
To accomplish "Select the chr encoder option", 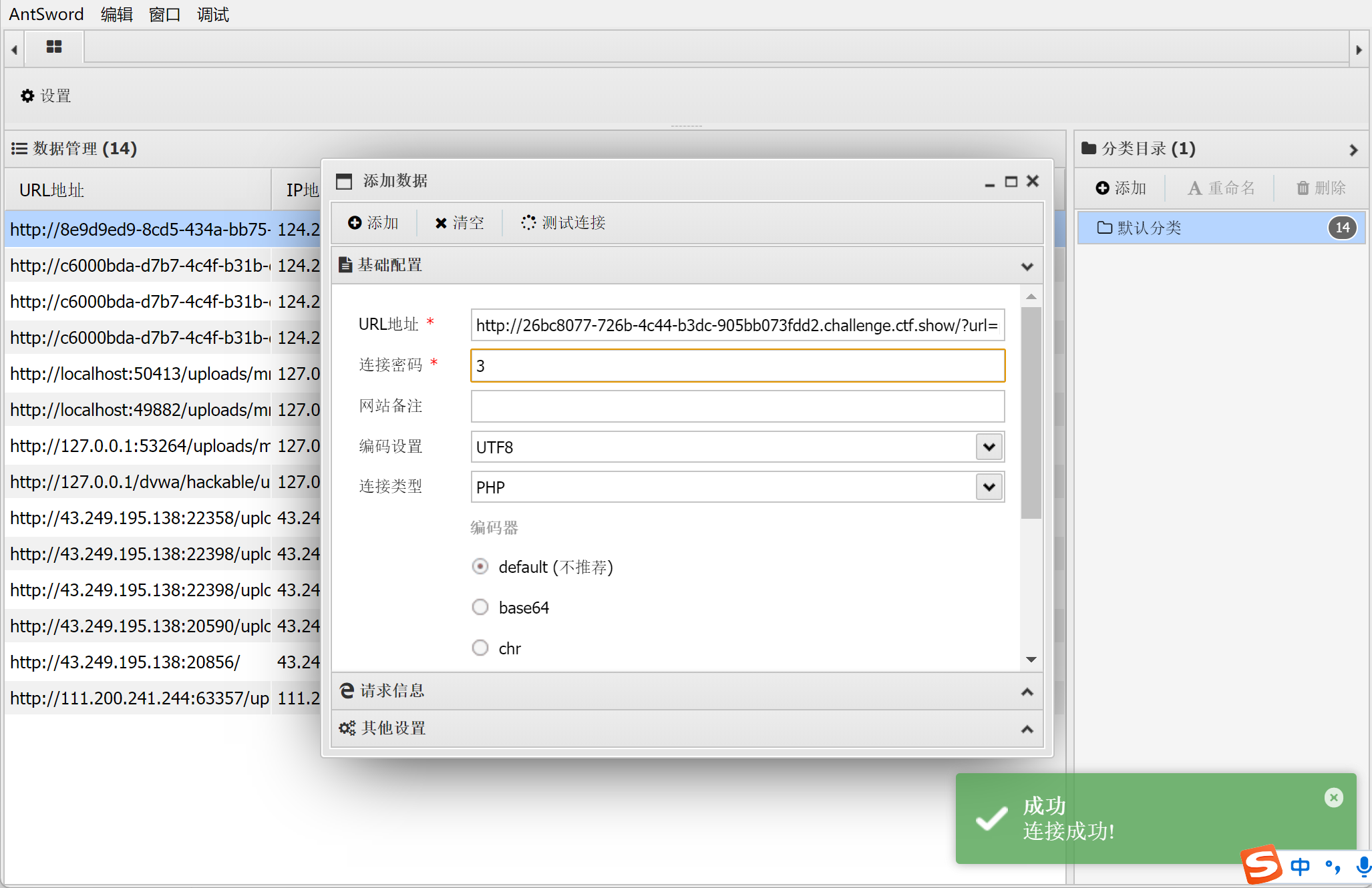I will pyautogui.click(x=480, y=648).
